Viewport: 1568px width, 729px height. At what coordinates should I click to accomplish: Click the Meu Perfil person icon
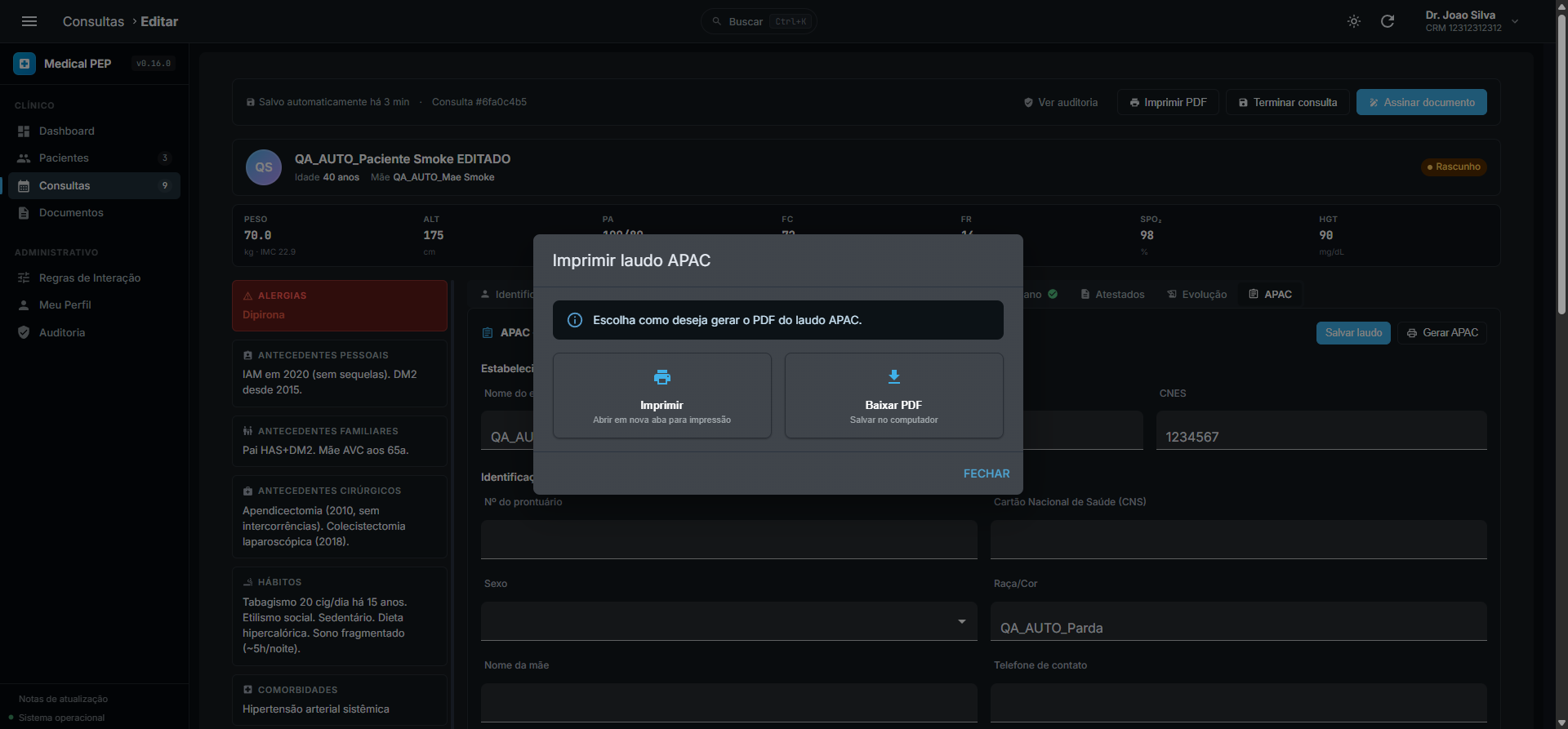[x=24, y=305]
